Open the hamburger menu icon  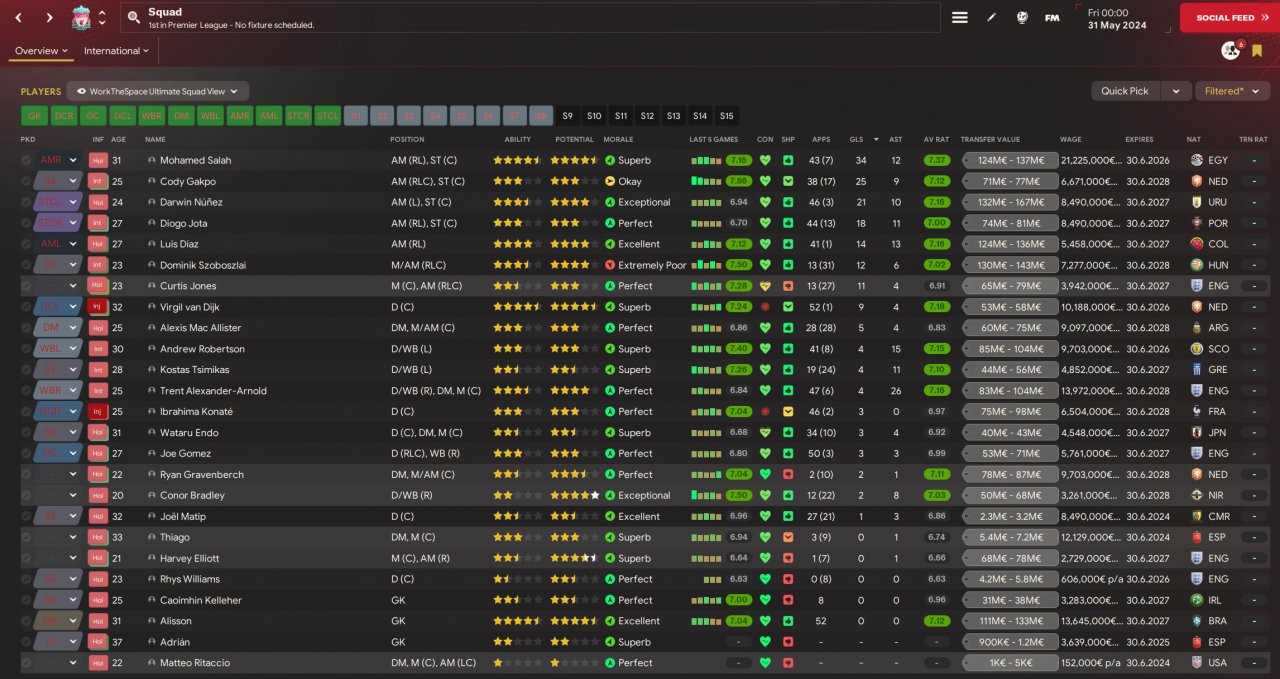point(960,17)
